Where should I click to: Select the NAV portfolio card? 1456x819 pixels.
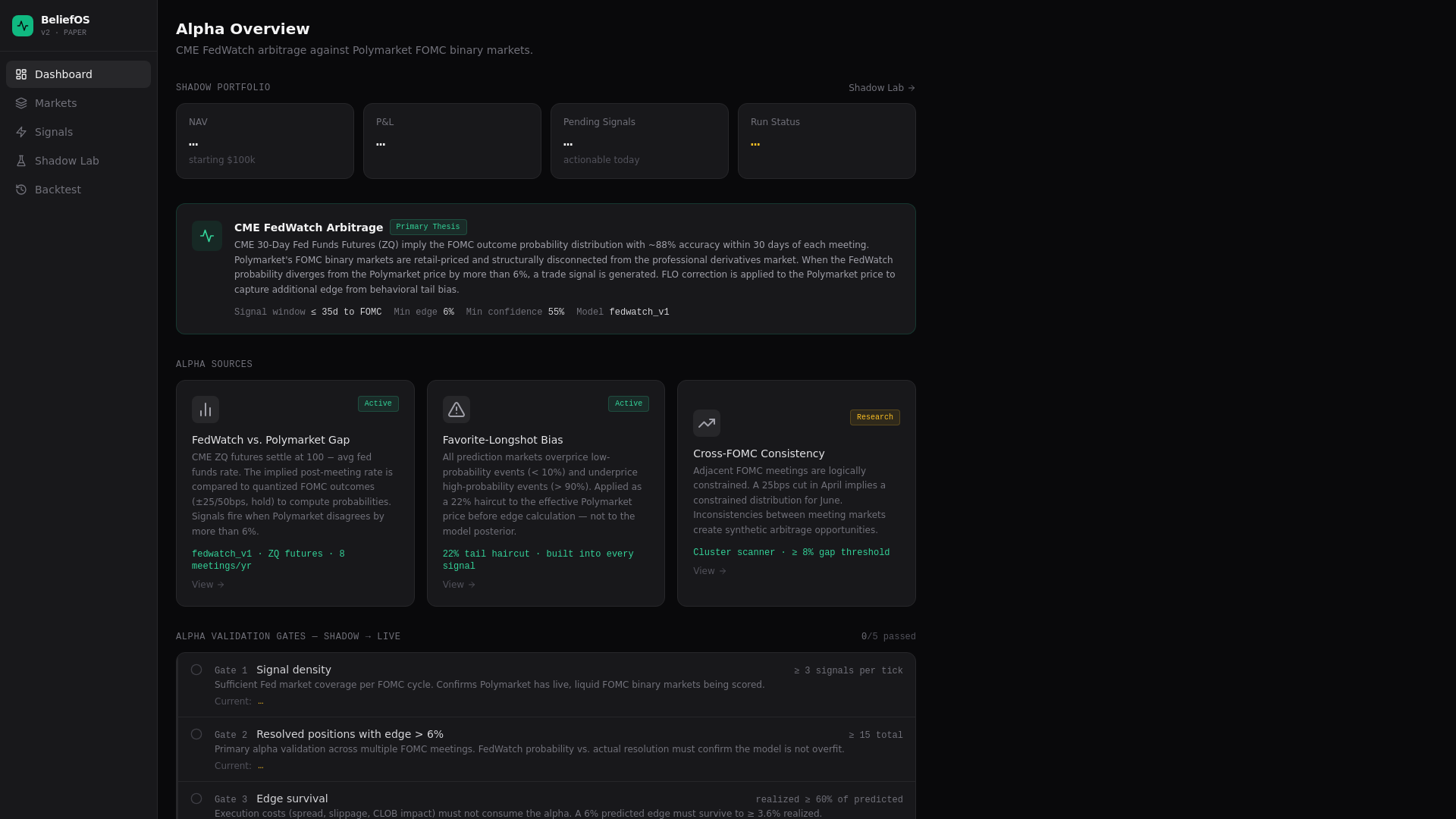tap(265, 141)
